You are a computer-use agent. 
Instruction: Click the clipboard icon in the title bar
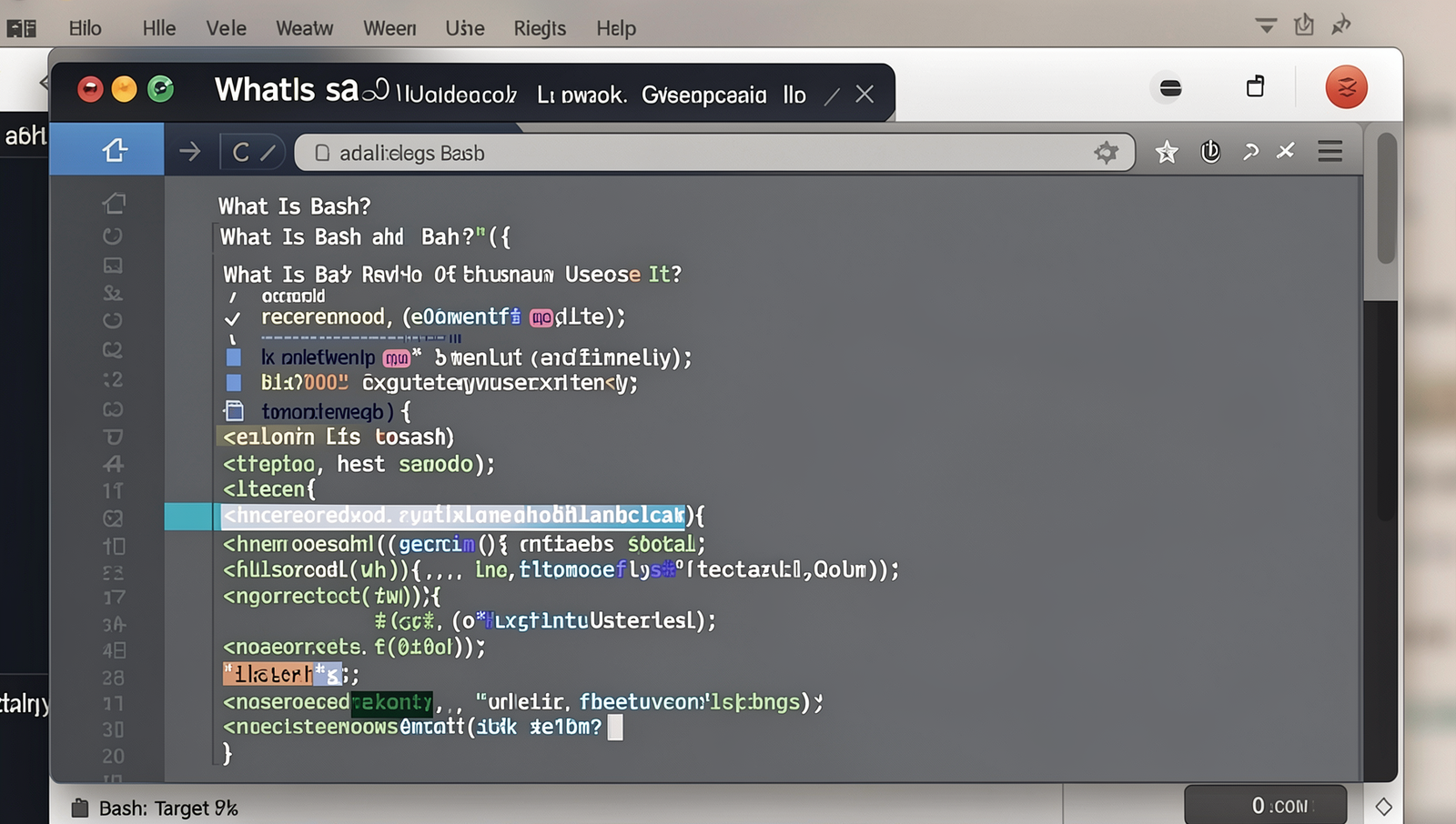1255,86
